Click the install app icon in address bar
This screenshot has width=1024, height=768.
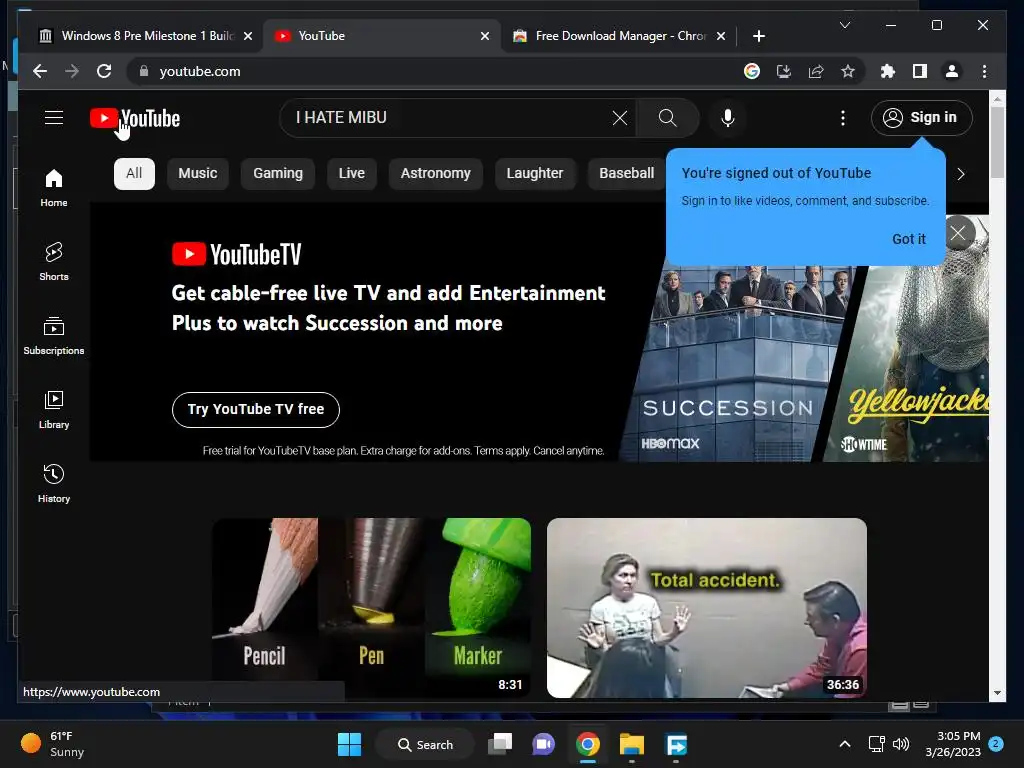point(784,71)
